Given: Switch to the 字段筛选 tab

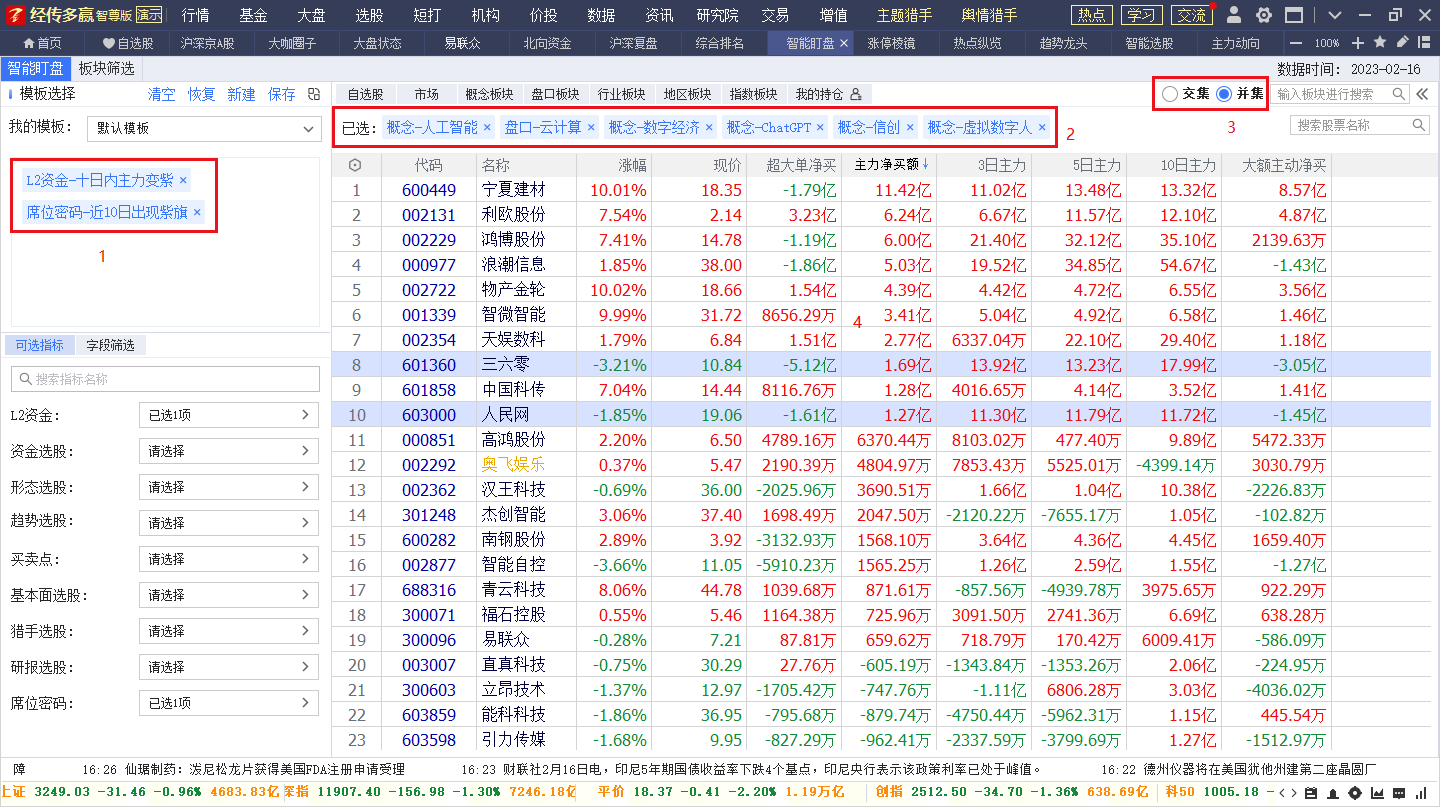Looking at the screenshot, I should 110,345.
